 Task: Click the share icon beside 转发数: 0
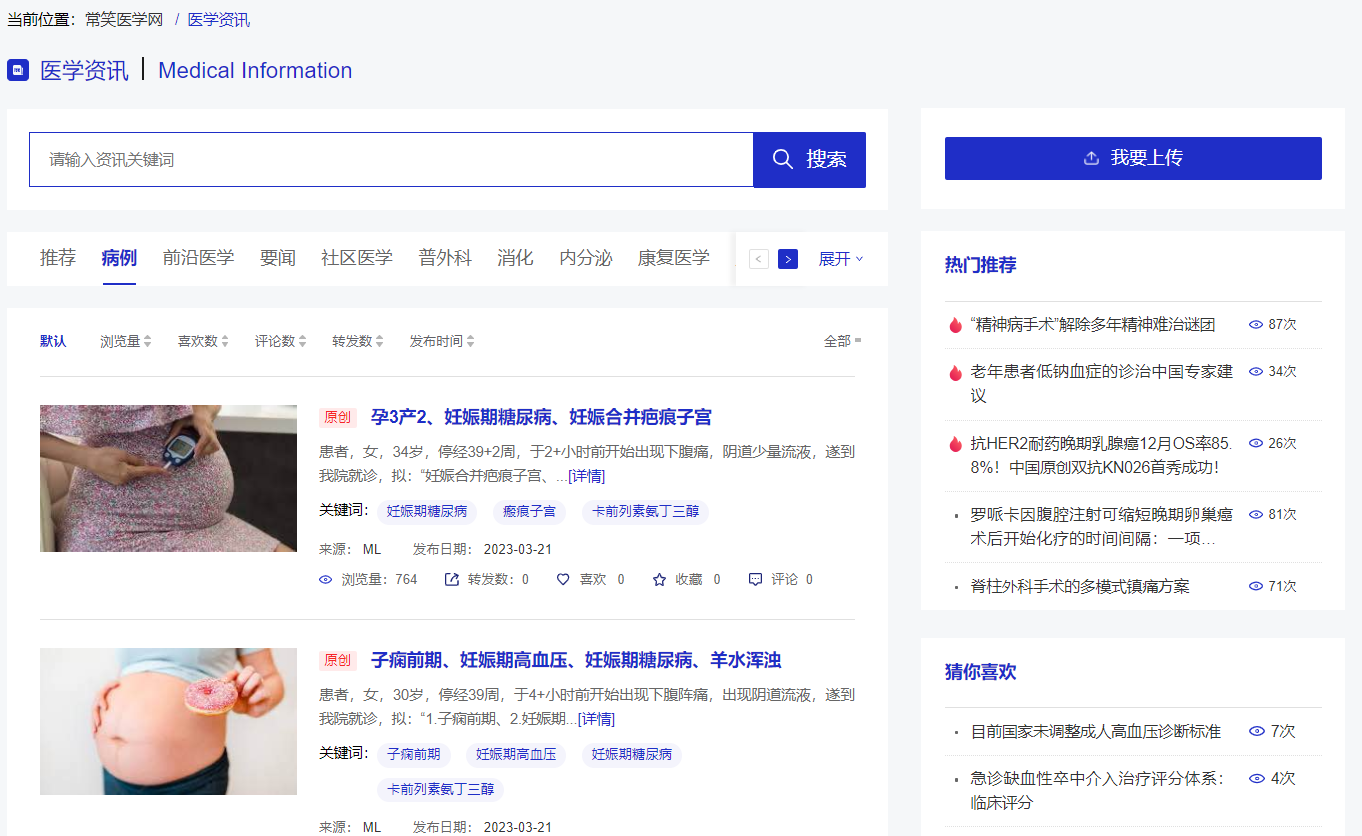click(452, 579)
